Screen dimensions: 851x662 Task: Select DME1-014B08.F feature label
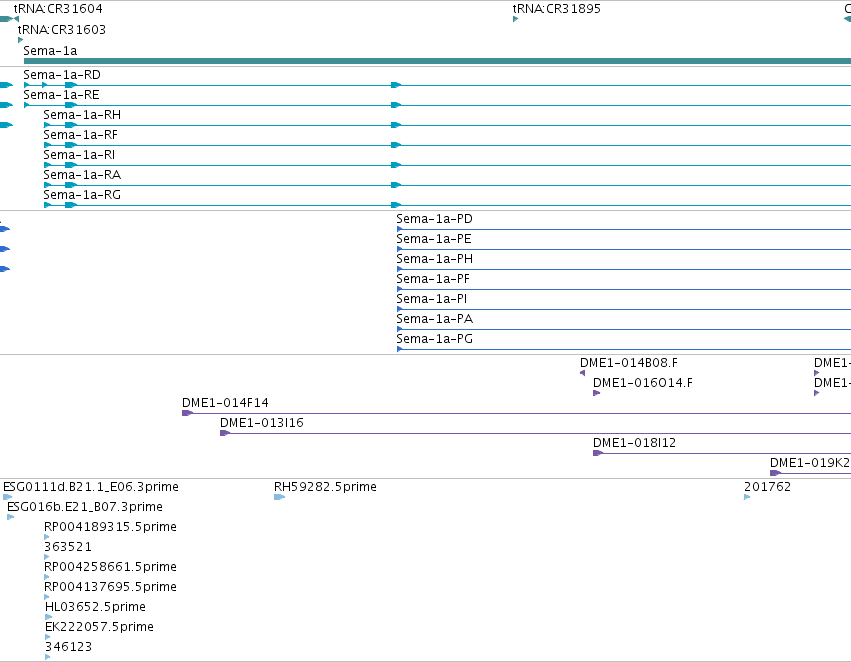(628, 364)
